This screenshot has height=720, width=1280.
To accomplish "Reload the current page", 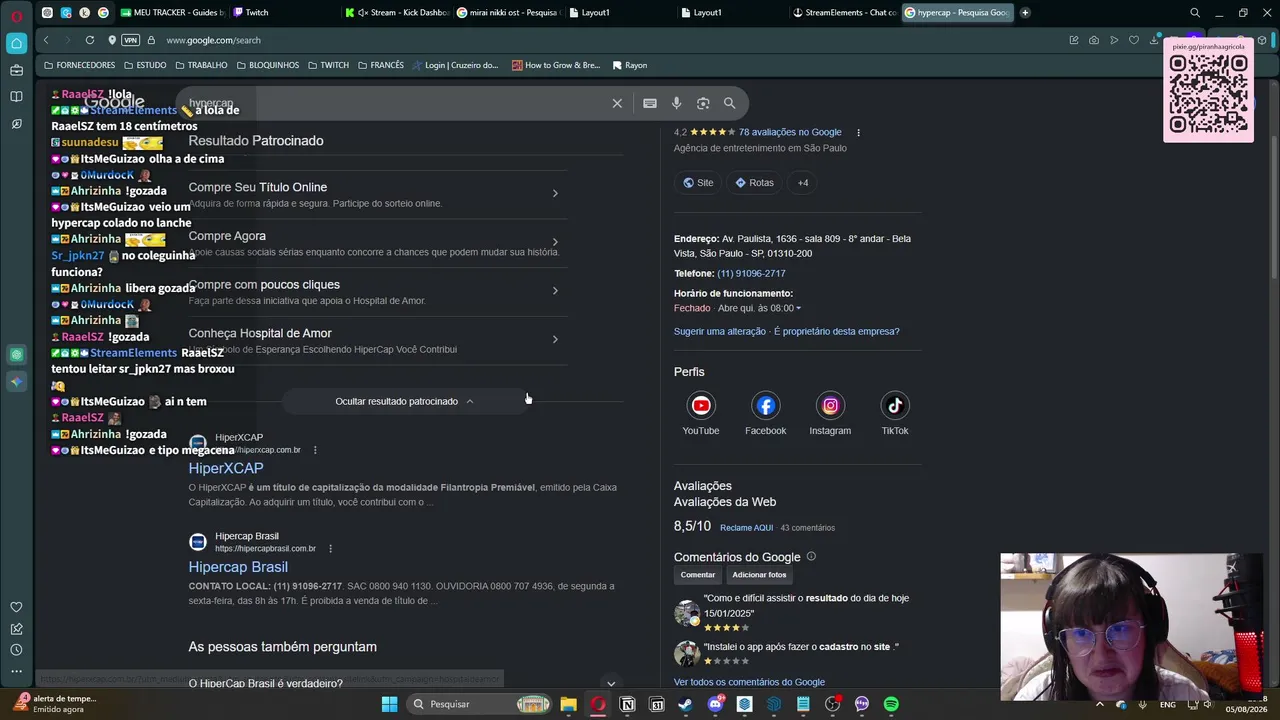I will pos(90,40).
